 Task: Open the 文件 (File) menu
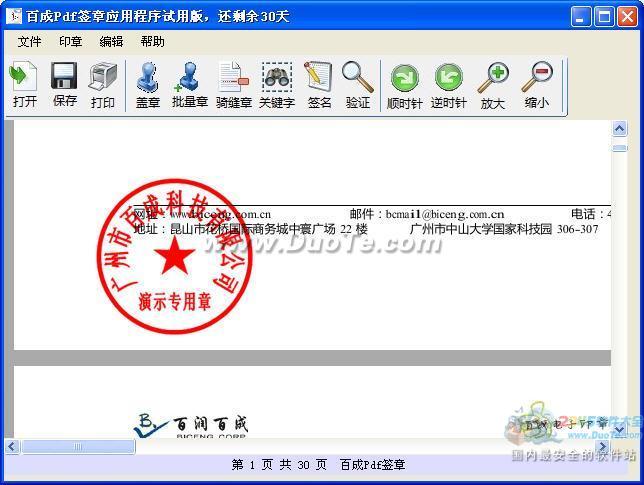(x=29, y=41)
